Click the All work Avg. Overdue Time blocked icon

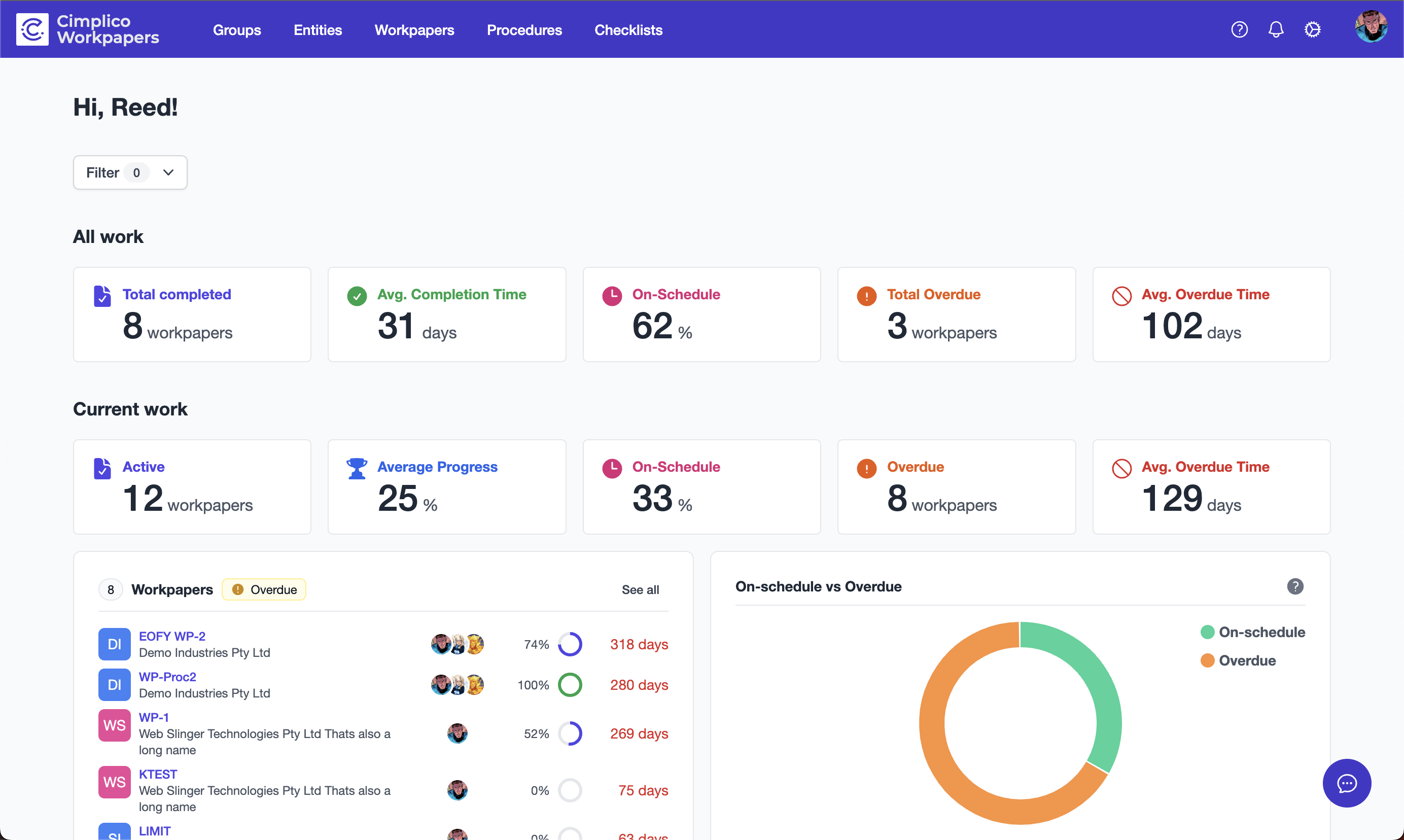[1121, 296]
